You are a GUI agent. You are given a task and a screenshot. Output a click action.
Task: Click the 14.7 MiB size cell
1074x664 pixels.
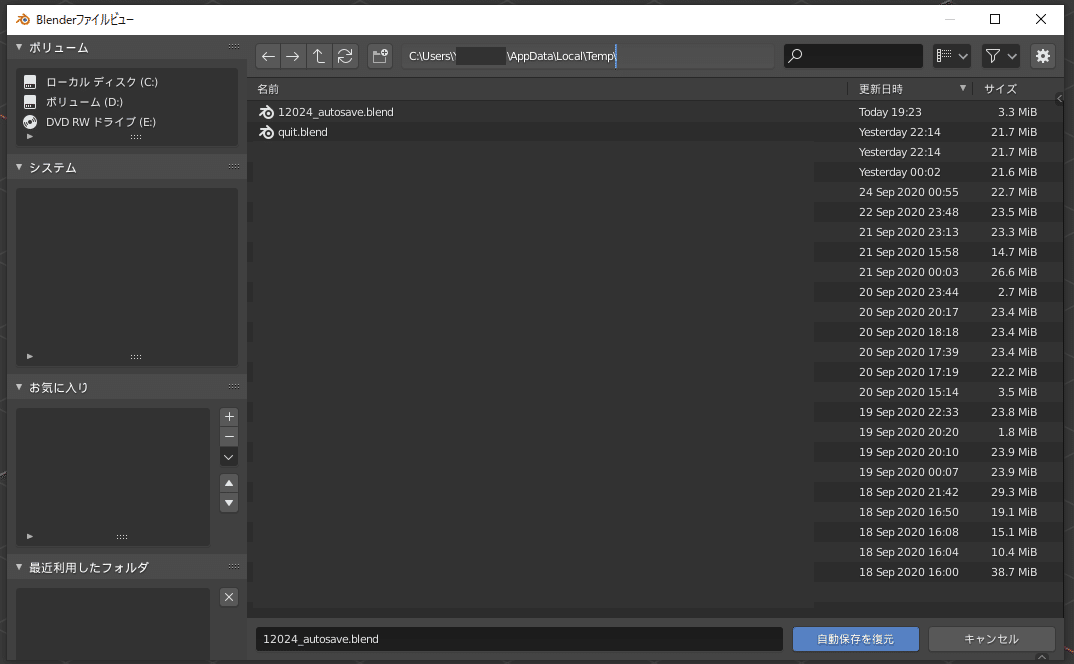pos(1014,252)
